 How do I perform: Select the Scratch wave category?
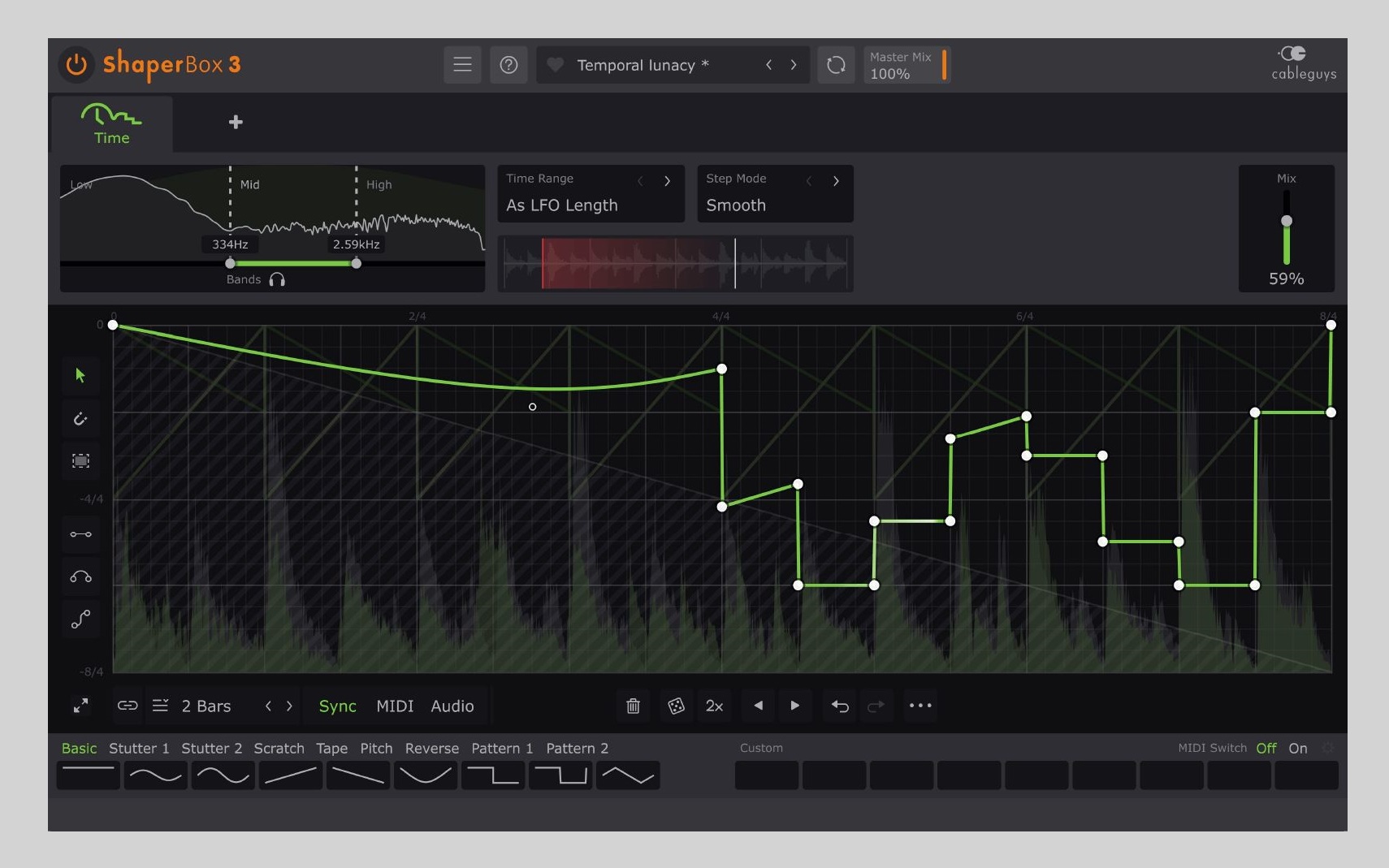tap(279, 749)
